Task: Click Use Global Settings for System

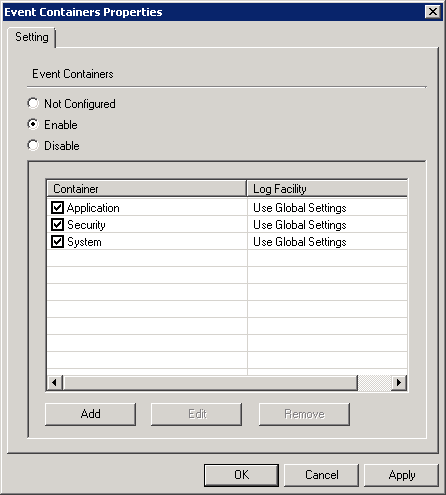Action: click(x=300, y=242)
